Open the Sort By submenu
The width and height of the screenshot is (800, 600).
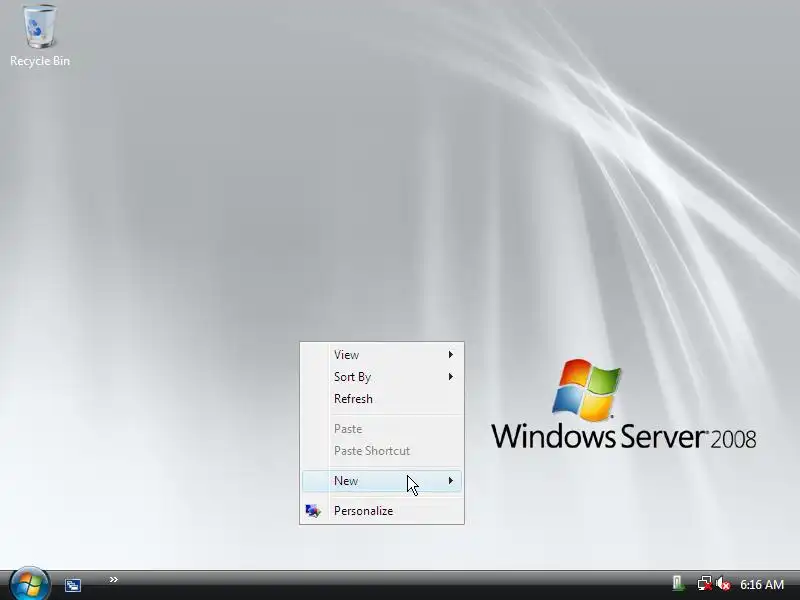[x=382, y=377]
